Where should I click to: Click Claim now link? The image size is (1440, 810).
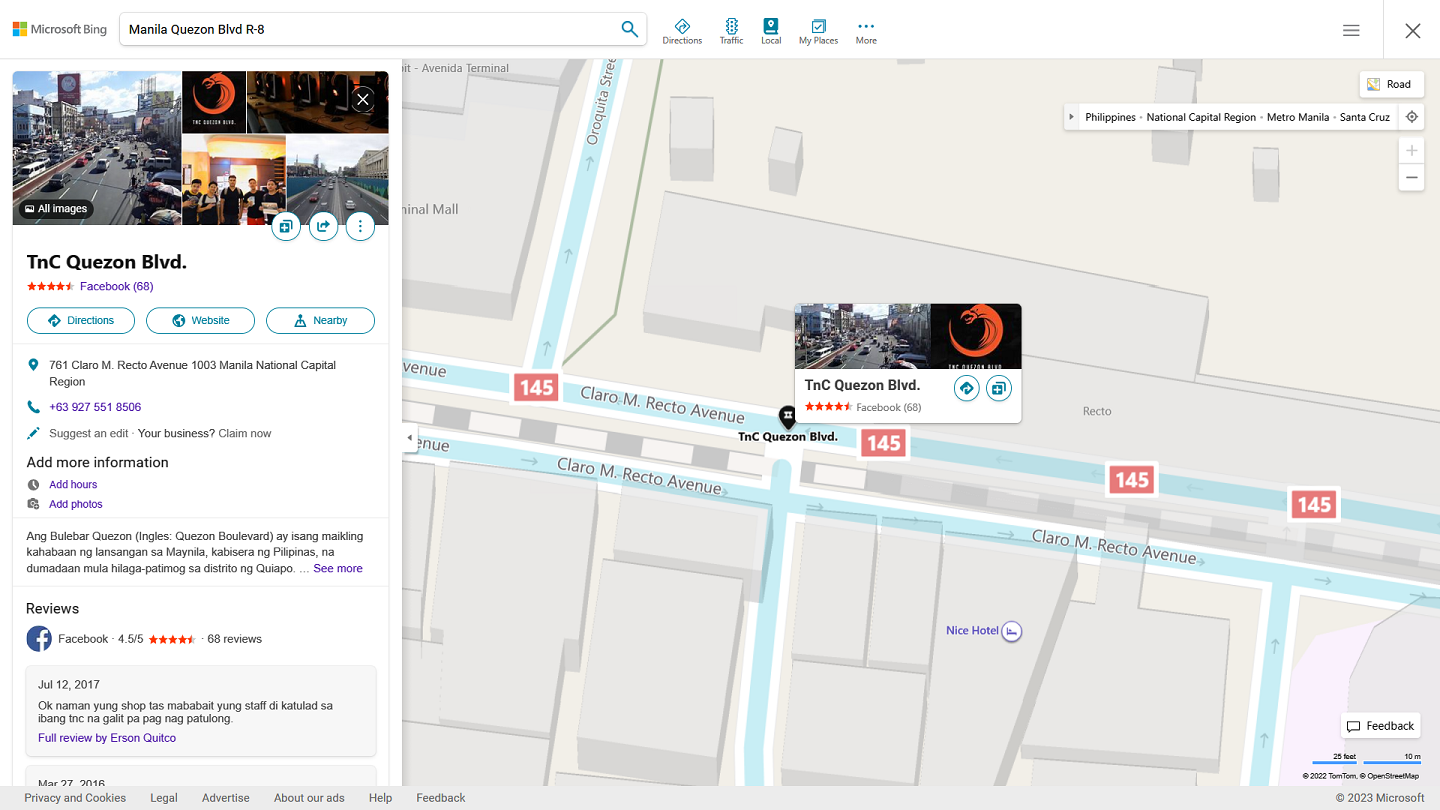pyautogui.click(x=245, y=433)
